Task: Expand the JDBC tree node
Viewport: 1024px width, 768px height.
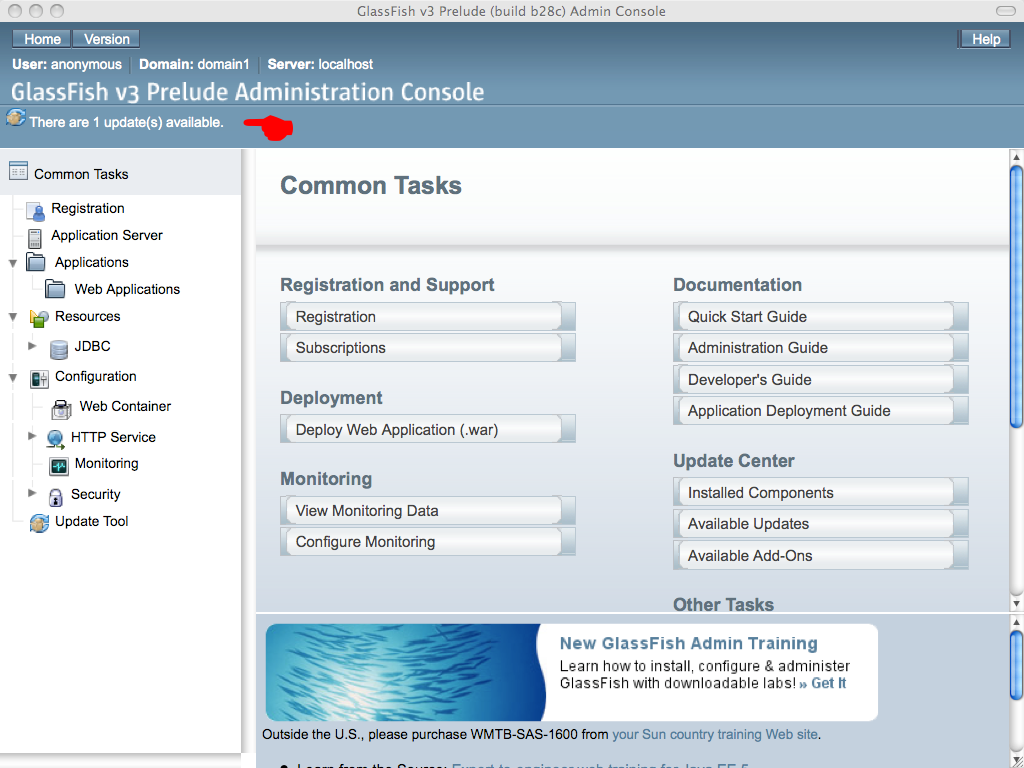Action: coord(32,345)
